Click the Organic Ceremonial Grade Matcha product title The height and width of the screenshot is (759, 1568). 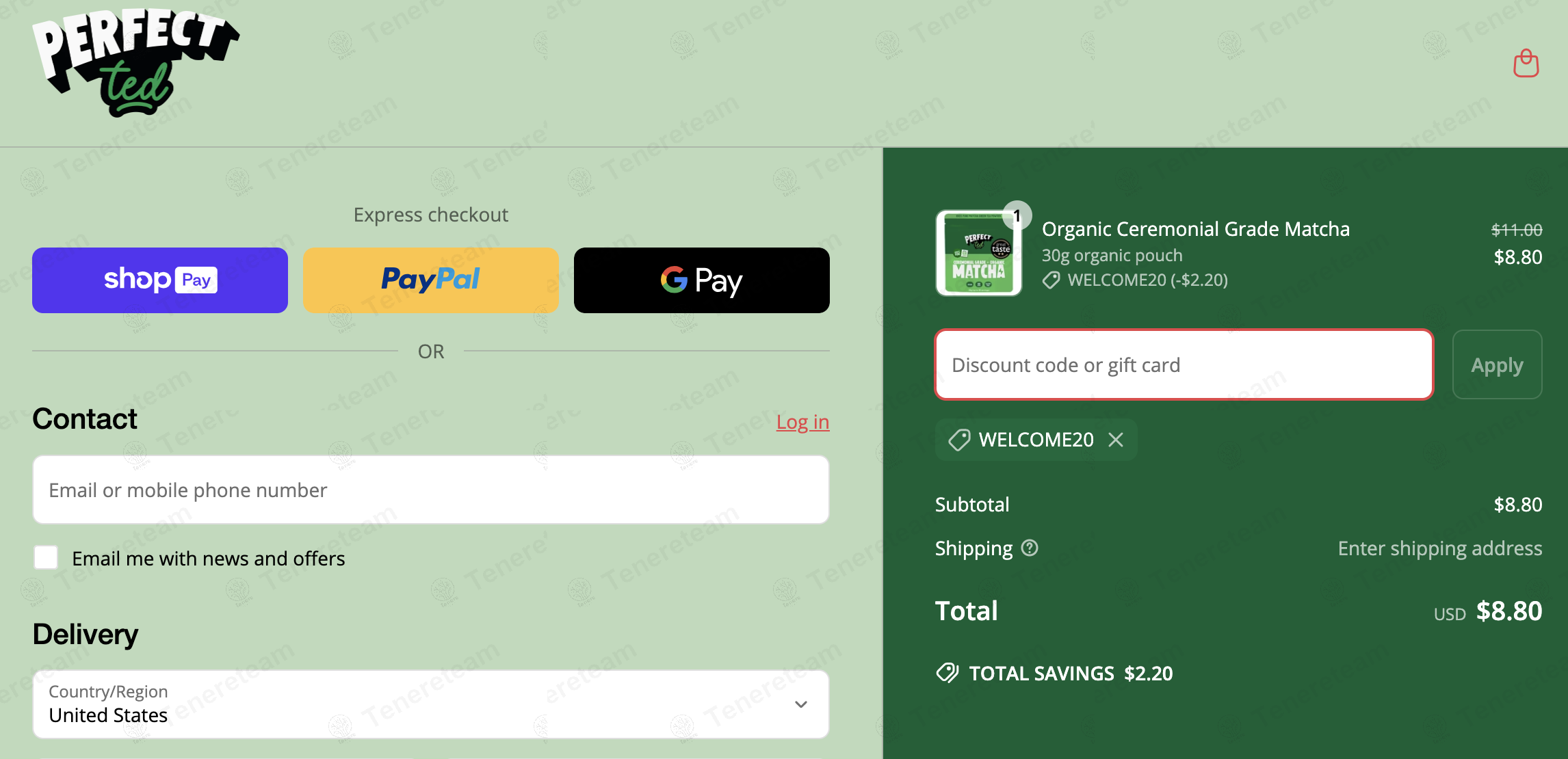tap(1196, 229)
